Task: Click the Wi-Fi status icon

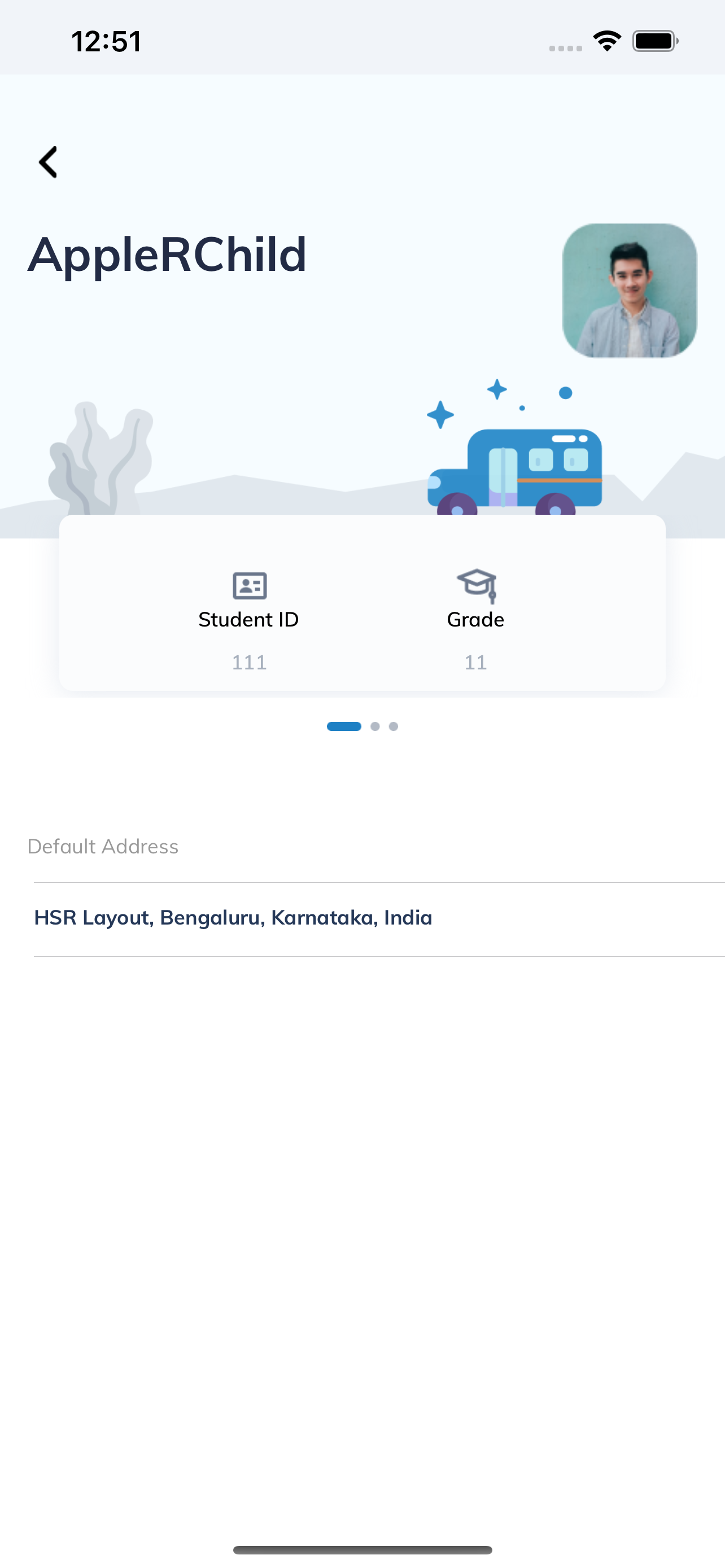Action: click(607, 41)
